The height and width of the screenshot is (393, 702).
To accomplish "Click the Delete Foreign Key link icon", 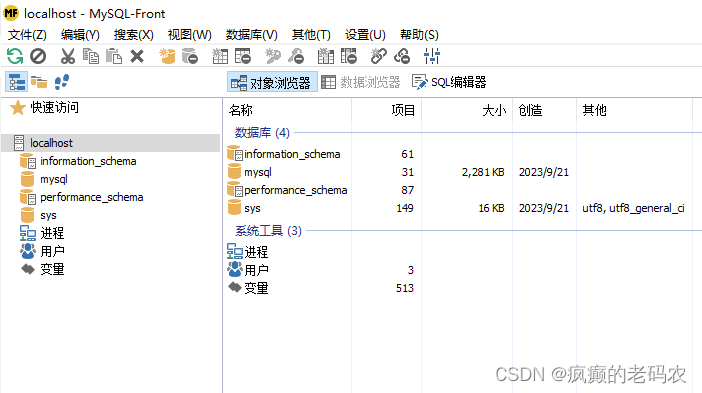I will 402,56.
